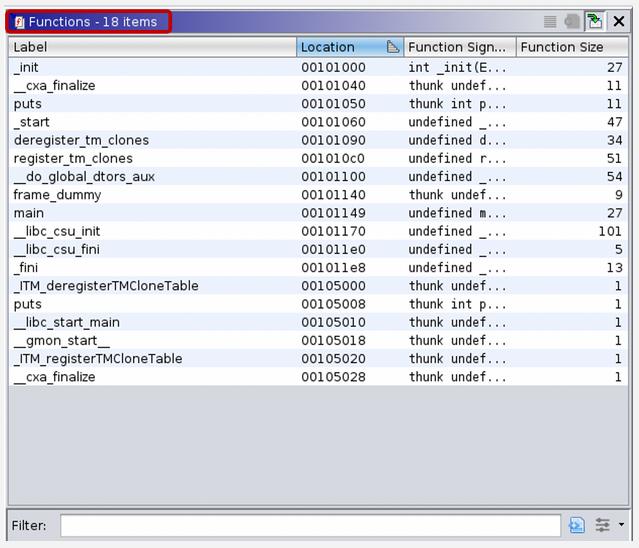Click location 00101000 of _init
The width and height of the screenshot is (639, 548).
(x=334, y=67)
